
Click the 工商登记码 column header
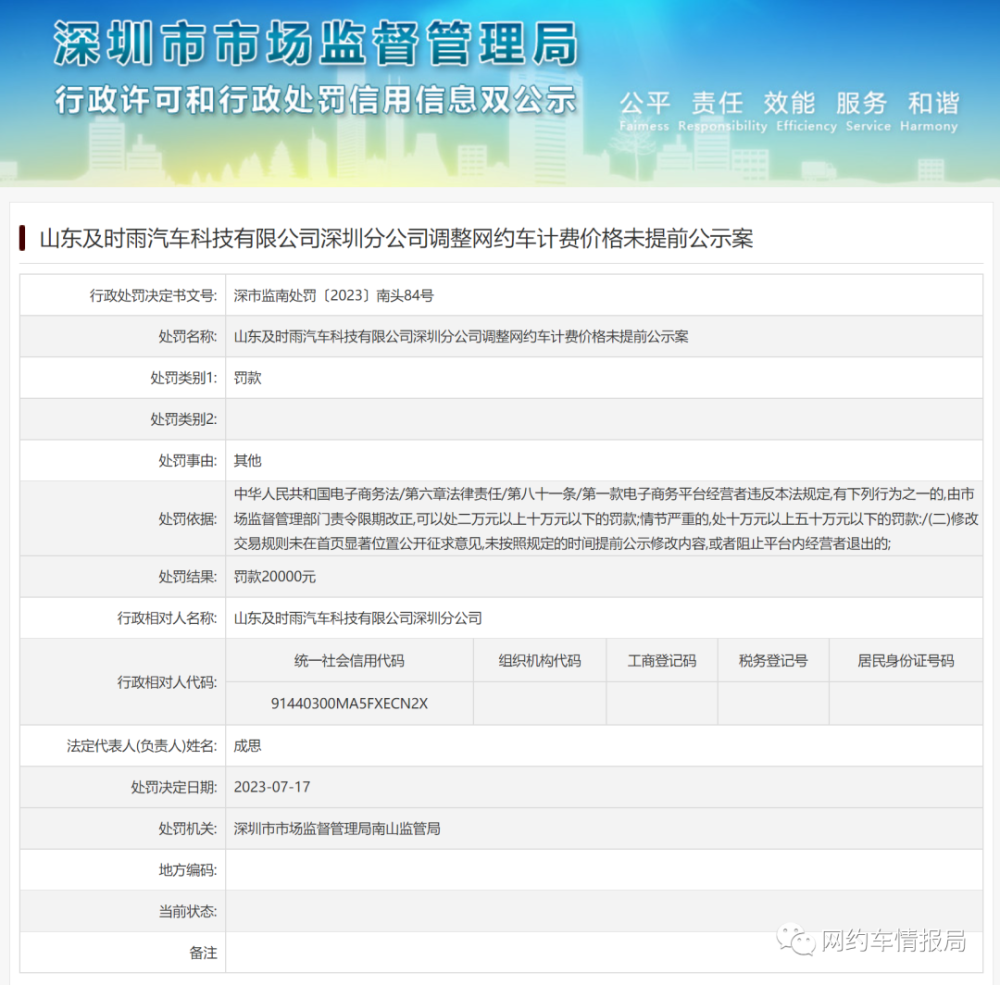click(x=662, y=661)
